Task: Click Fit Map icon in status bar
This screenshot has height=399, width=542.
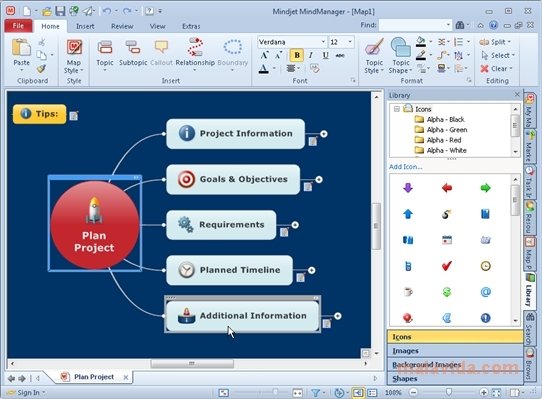Action: point(496,393)
